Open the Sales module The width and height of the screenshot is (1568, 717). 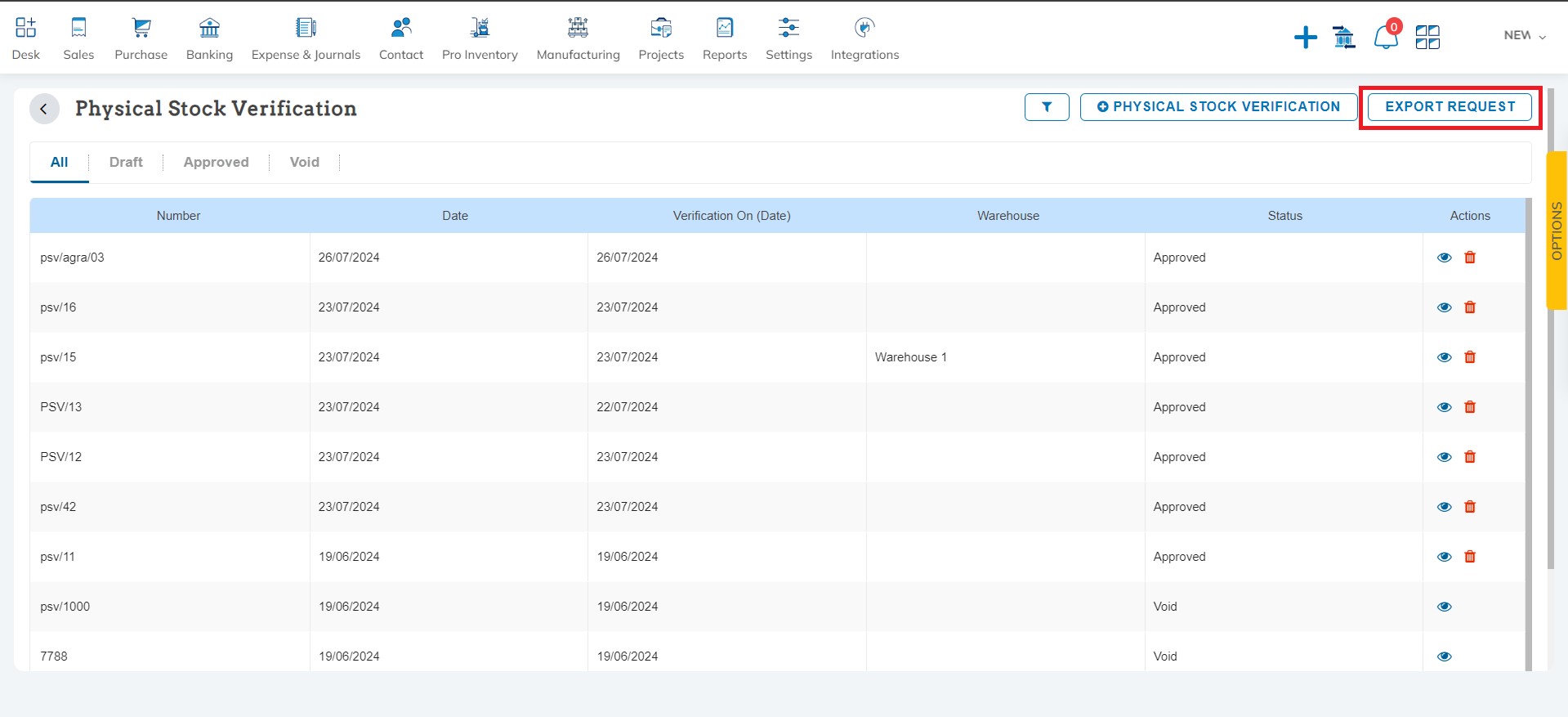(78, 38)
